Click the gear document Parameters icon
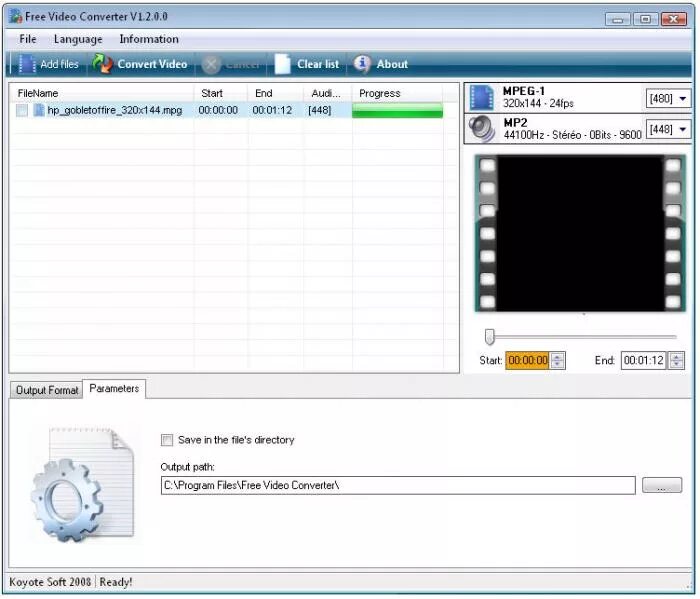 (x=83, y=486)
